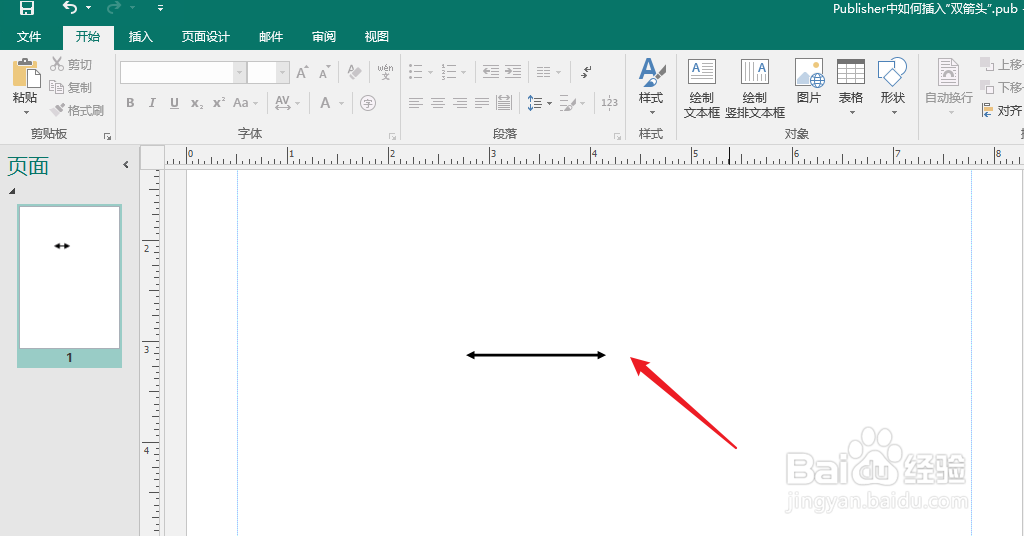Insert 图片 picture
Image resolution: width=1024 pixels, height=536 pixels.
tap(809, 82)
